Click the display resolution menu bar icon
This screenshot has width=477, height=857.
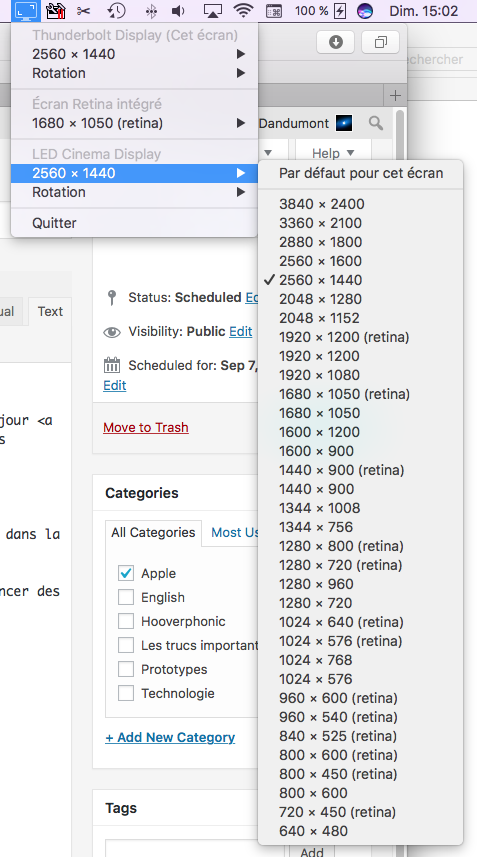coord(26,10)
